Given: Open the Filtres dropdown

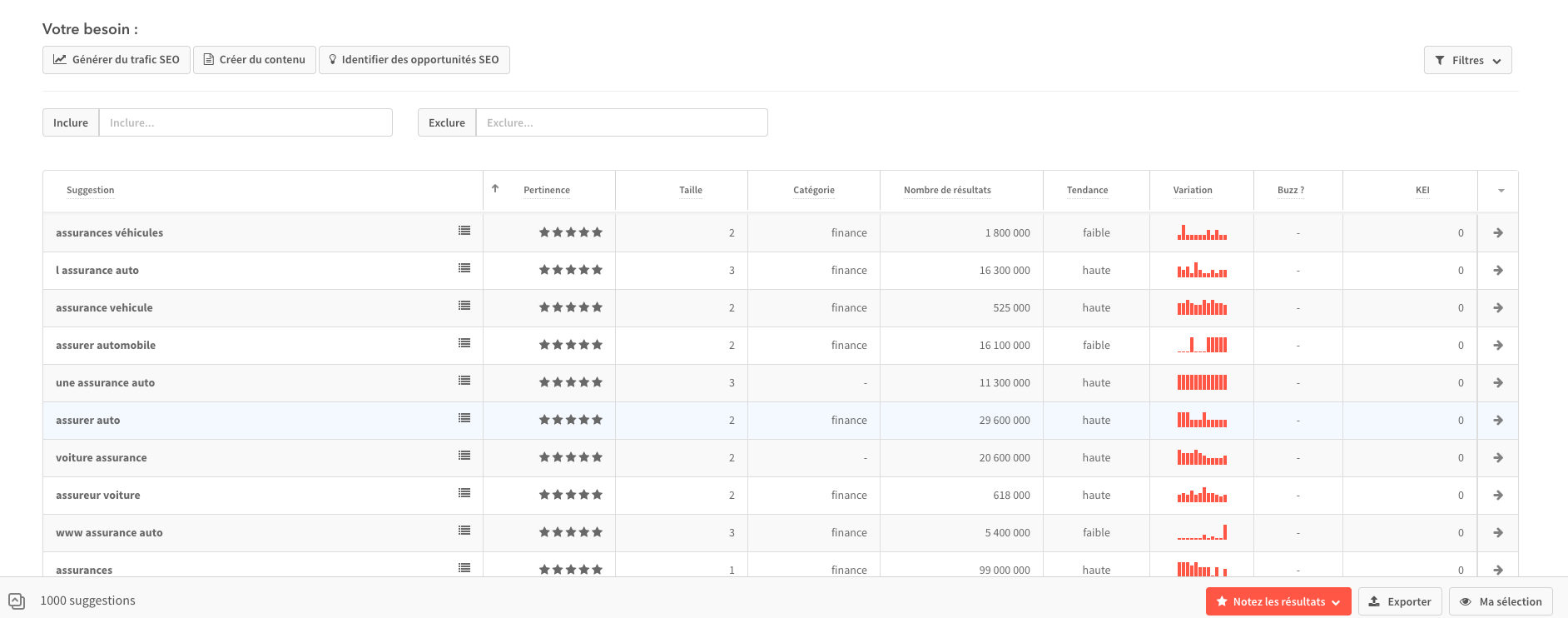Looking at the screenshot, I should pos(1468,60).
